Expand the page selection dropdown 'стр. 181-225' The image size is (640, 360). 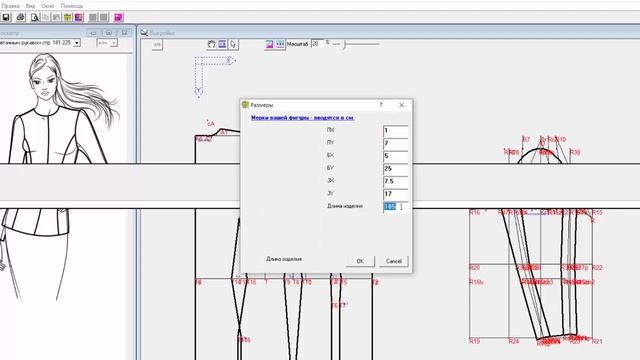click(x=77, y=43)
